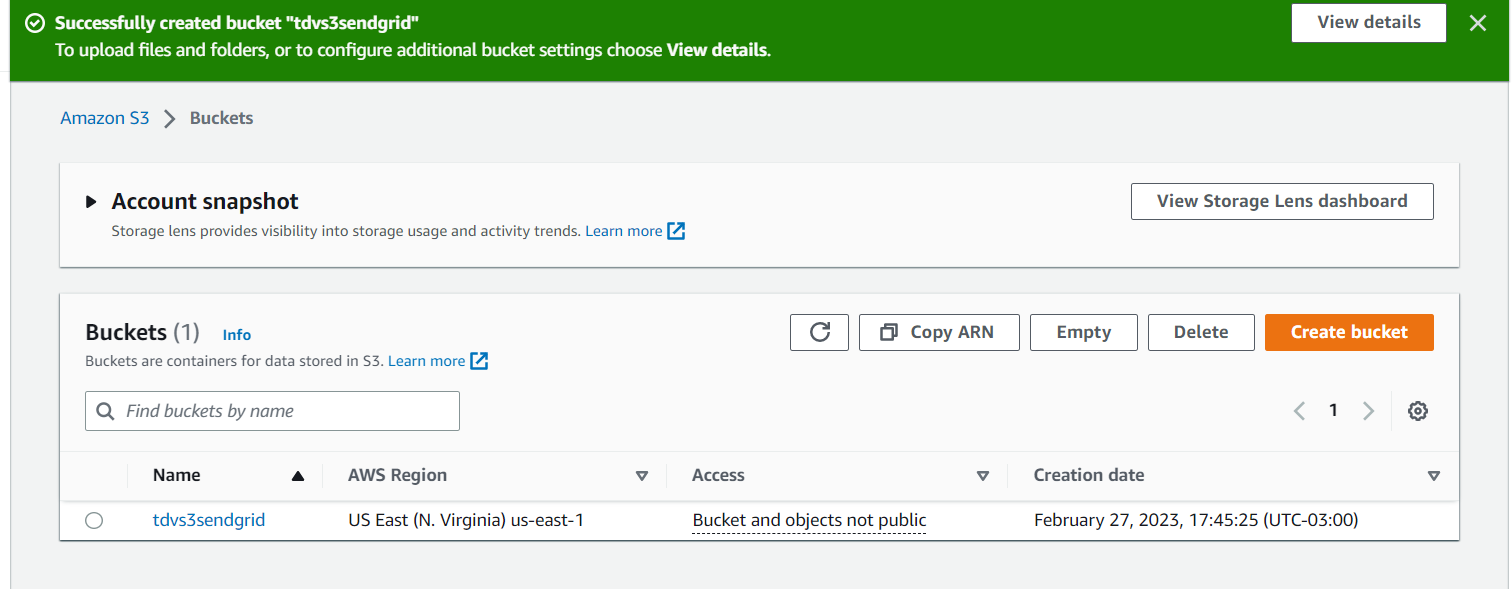Screen dimensions: 1512x589
Task: Go to previous page of buckets
Action: tap(1299, 411)
